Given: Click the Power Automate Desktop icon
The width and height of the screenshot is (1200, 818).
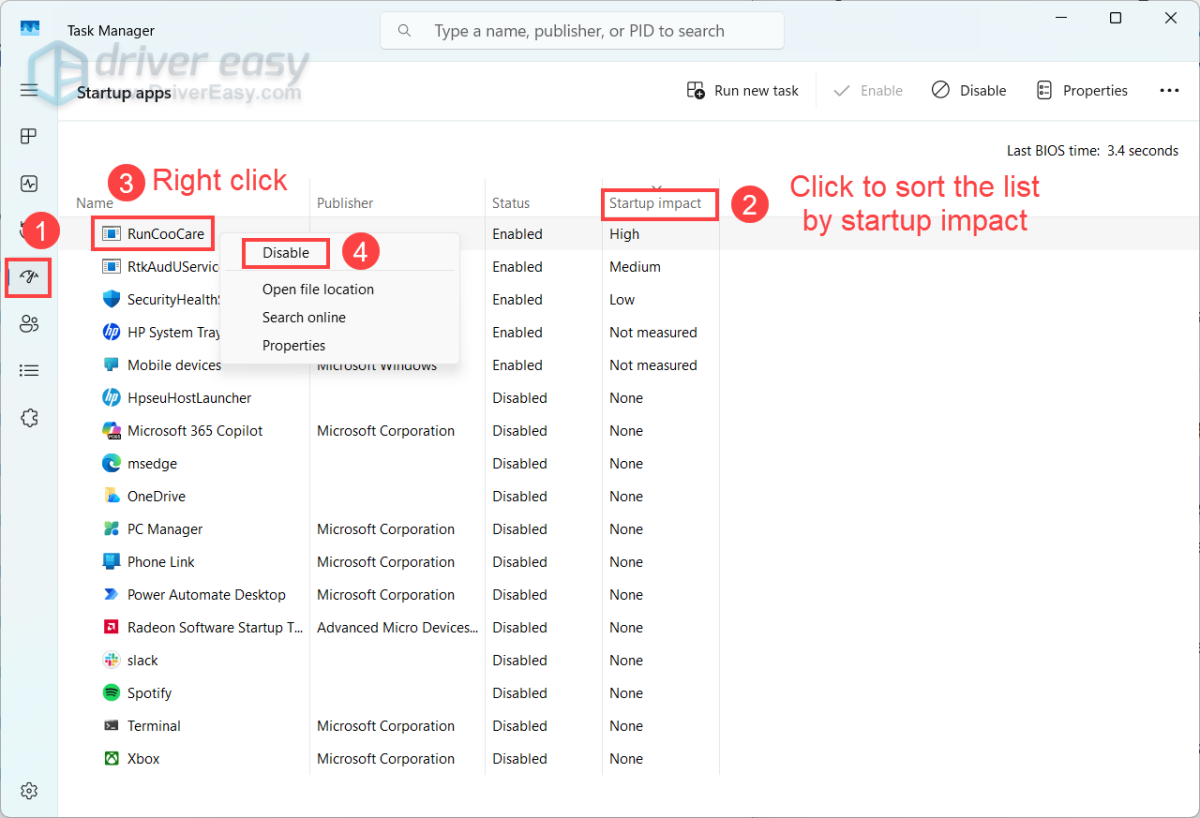Looking at the screenshot, I should [x=111, y=595].
